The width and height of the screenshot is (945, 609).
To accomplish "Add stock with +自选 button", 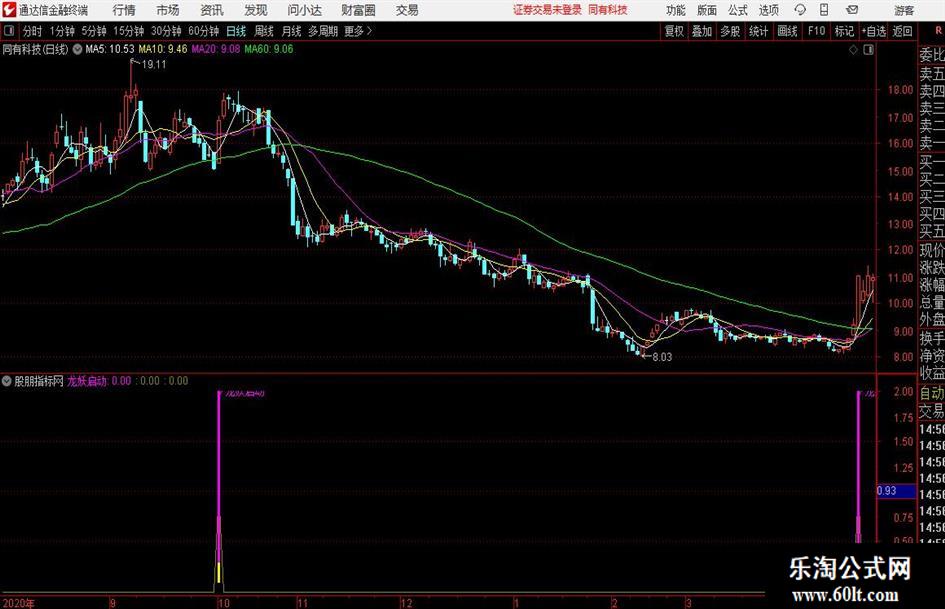I will 873,31.
